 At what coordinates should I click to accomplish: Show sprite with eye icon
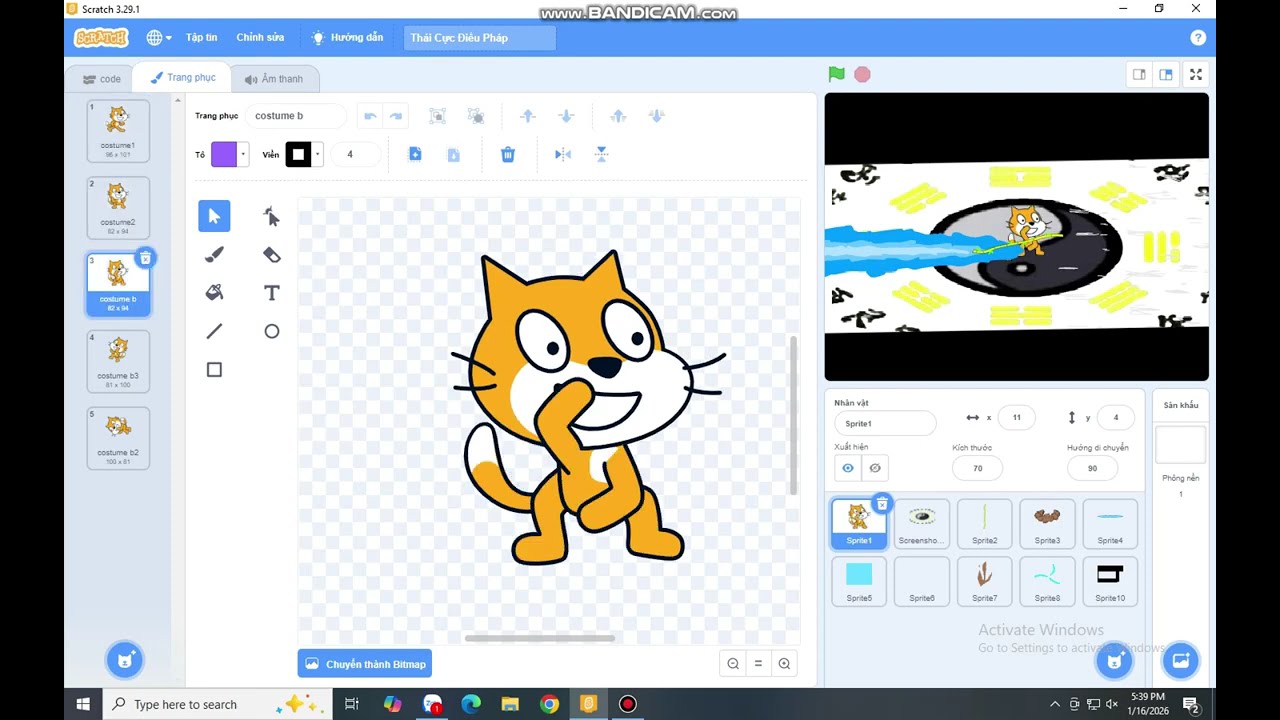(x=848, y=468)
